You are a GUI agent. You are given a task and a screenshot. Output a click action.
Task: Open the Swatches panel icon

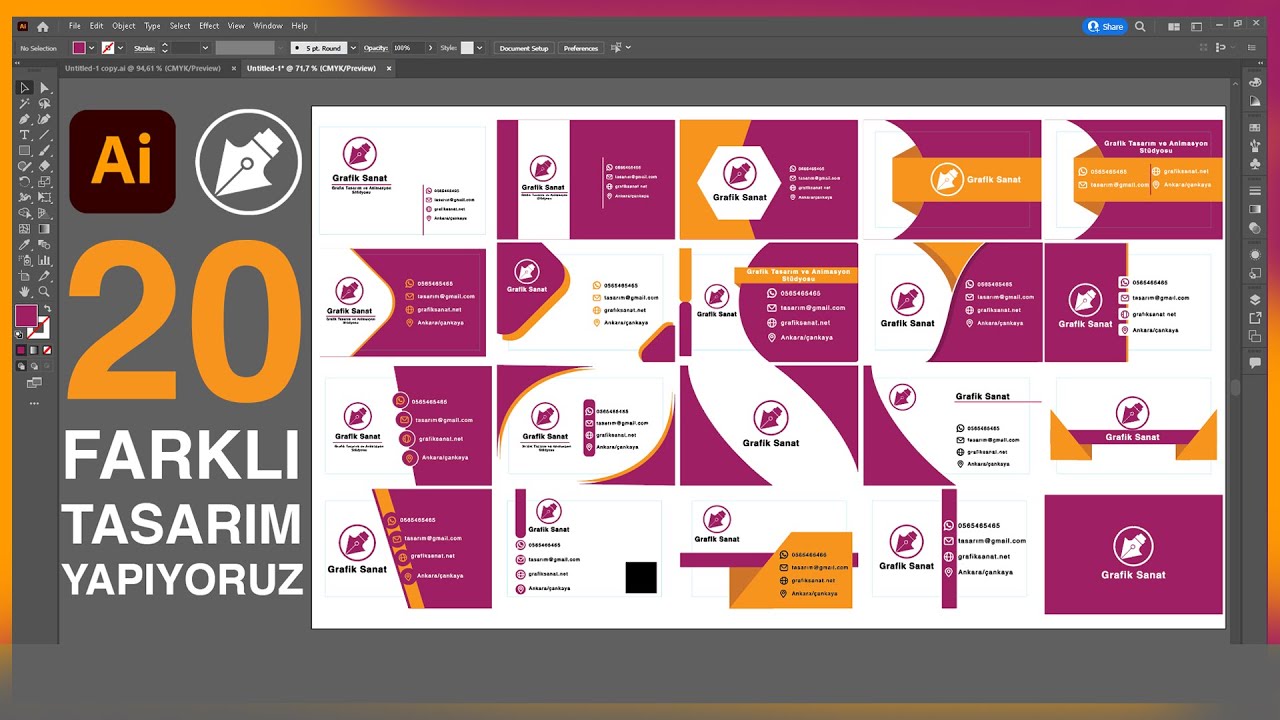[x=1255, y=127]
